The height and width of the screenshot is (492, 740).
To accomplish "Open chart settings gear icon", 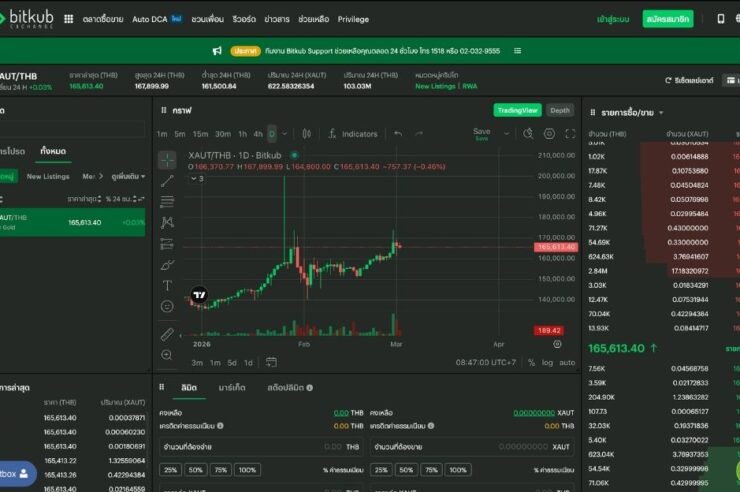I will pyautogui.click(x=549, y=134).
